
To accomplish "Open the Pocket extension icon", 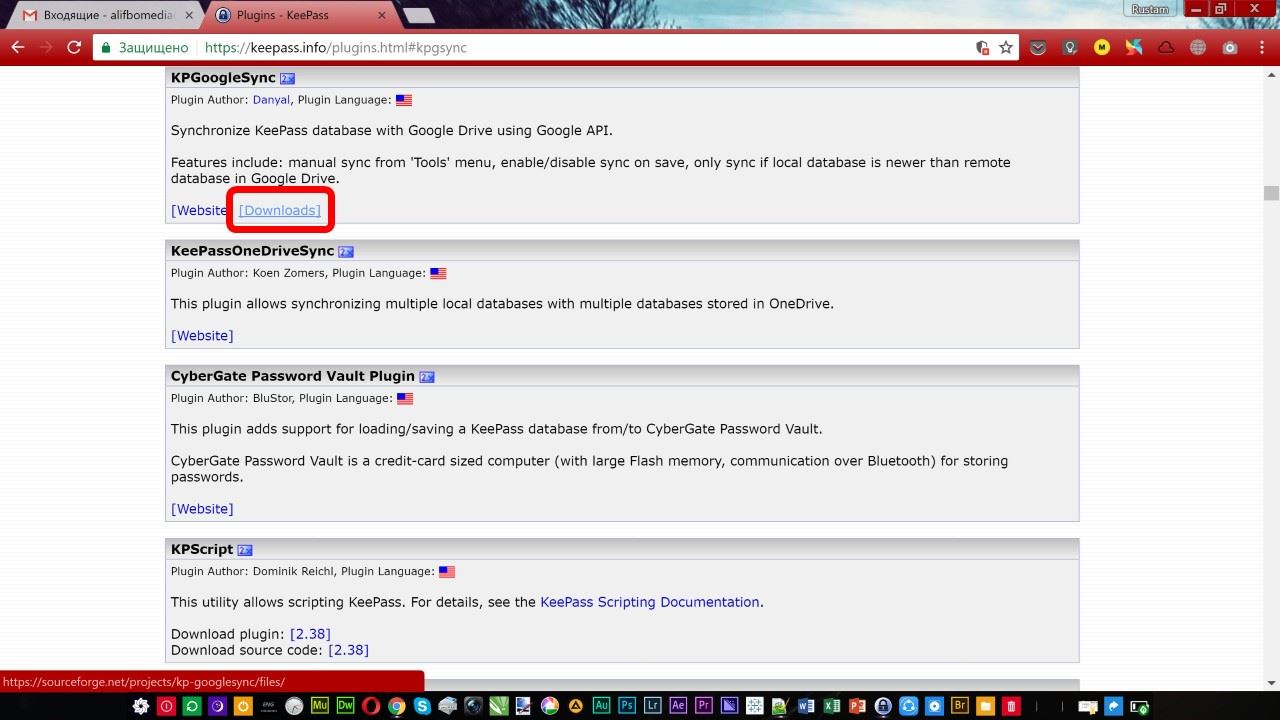I will [x=1038, y=47].
